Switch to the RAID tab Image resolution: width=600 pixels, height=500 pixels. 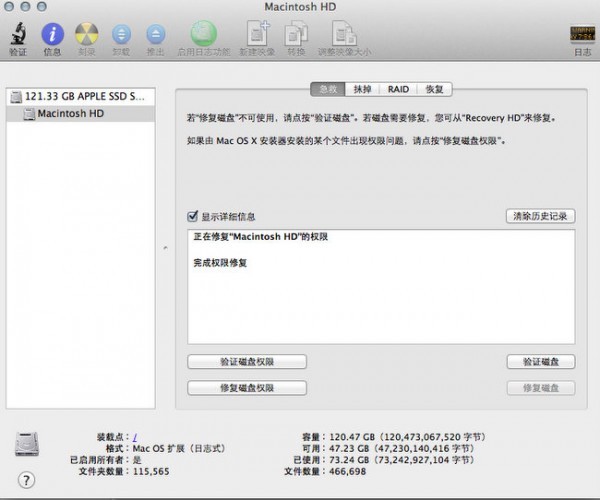(398, 89)
